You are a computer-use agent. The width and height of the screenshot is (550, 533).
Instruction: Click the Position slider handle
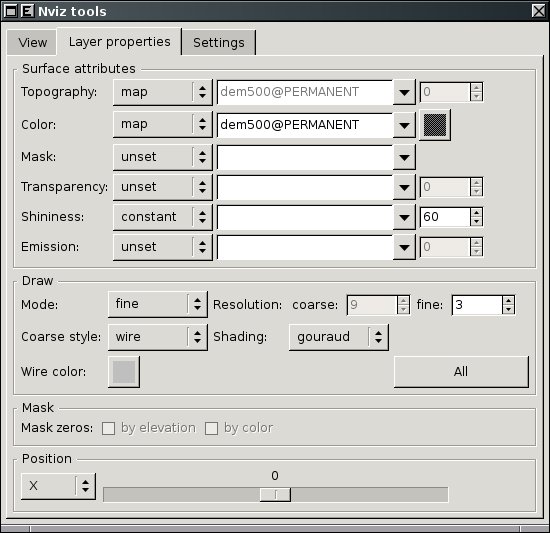[275, 494]
